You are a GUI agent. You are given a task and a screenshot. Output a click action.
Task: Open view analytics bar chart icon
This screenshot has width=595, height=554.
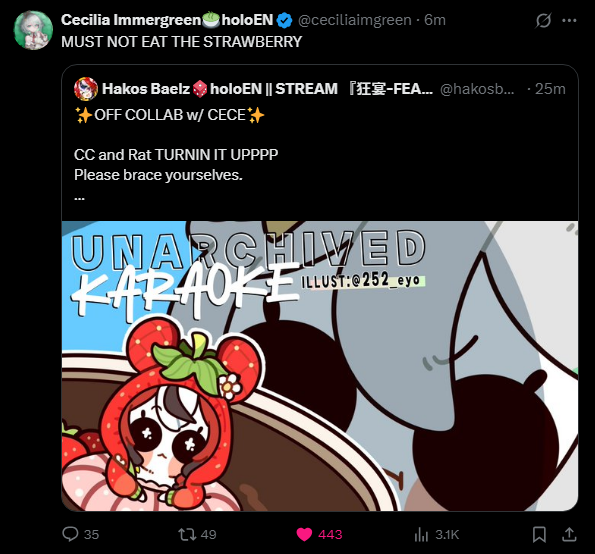pyautogui.click(x=421, y=534)
